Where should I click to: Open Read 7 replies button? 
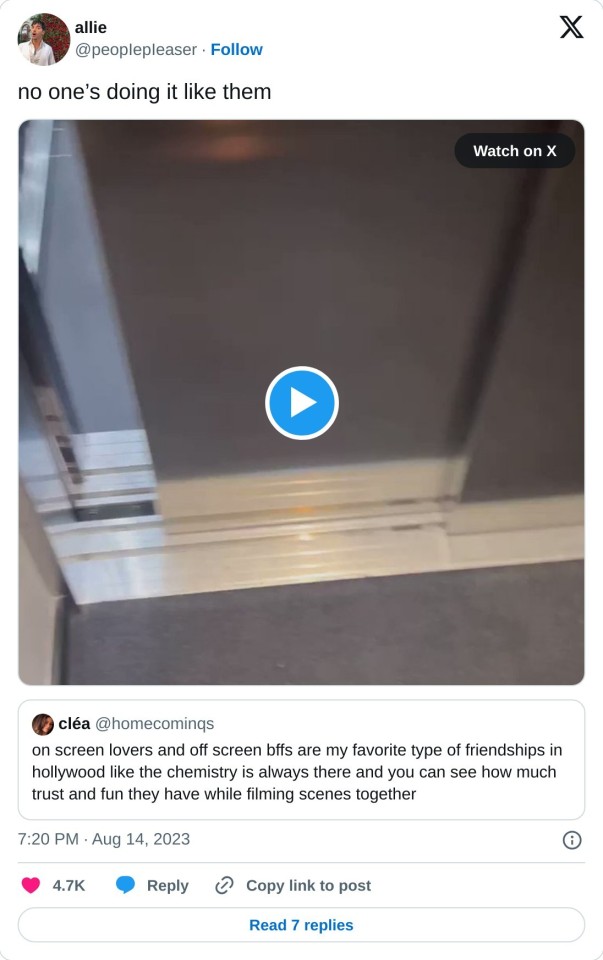301,925
